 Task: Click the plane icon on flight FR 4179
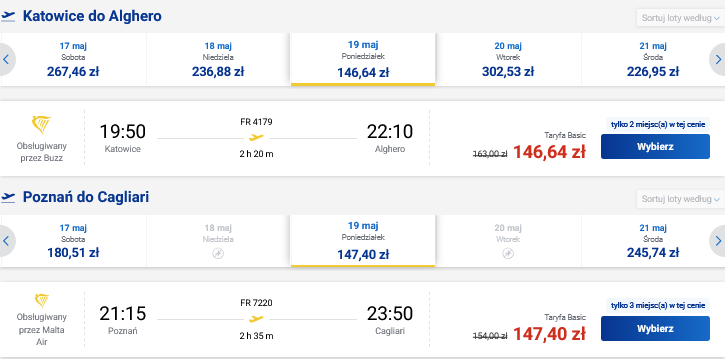click(x=256, y=137)
